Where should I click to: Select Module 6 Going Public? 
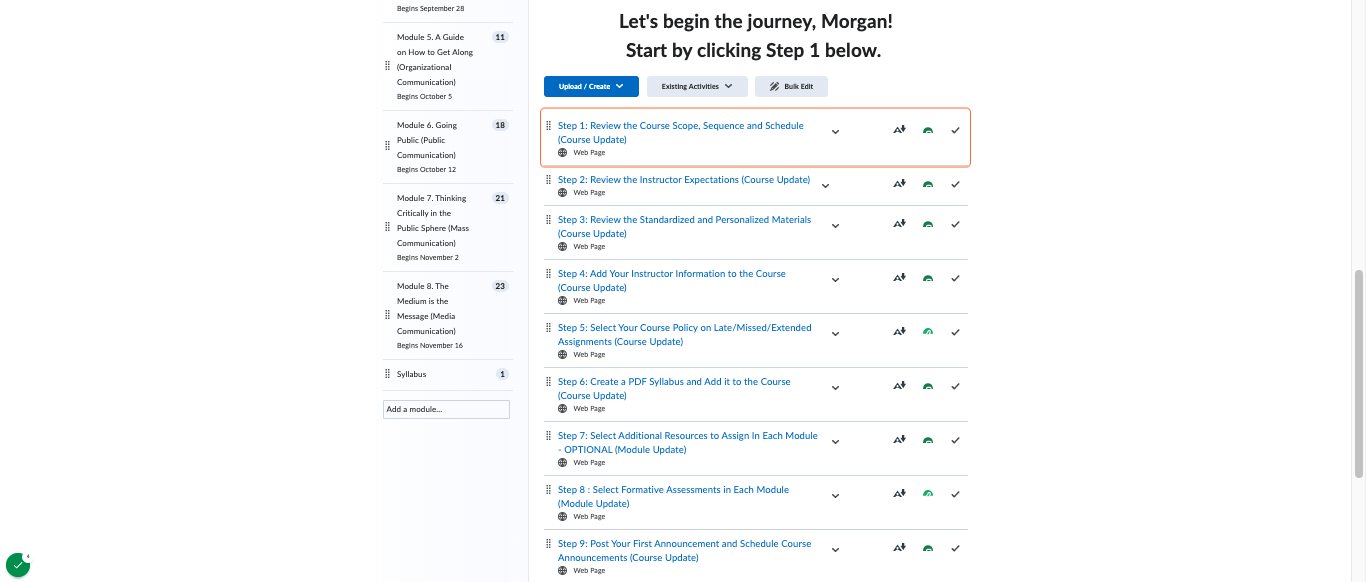(x=428, y=140)
